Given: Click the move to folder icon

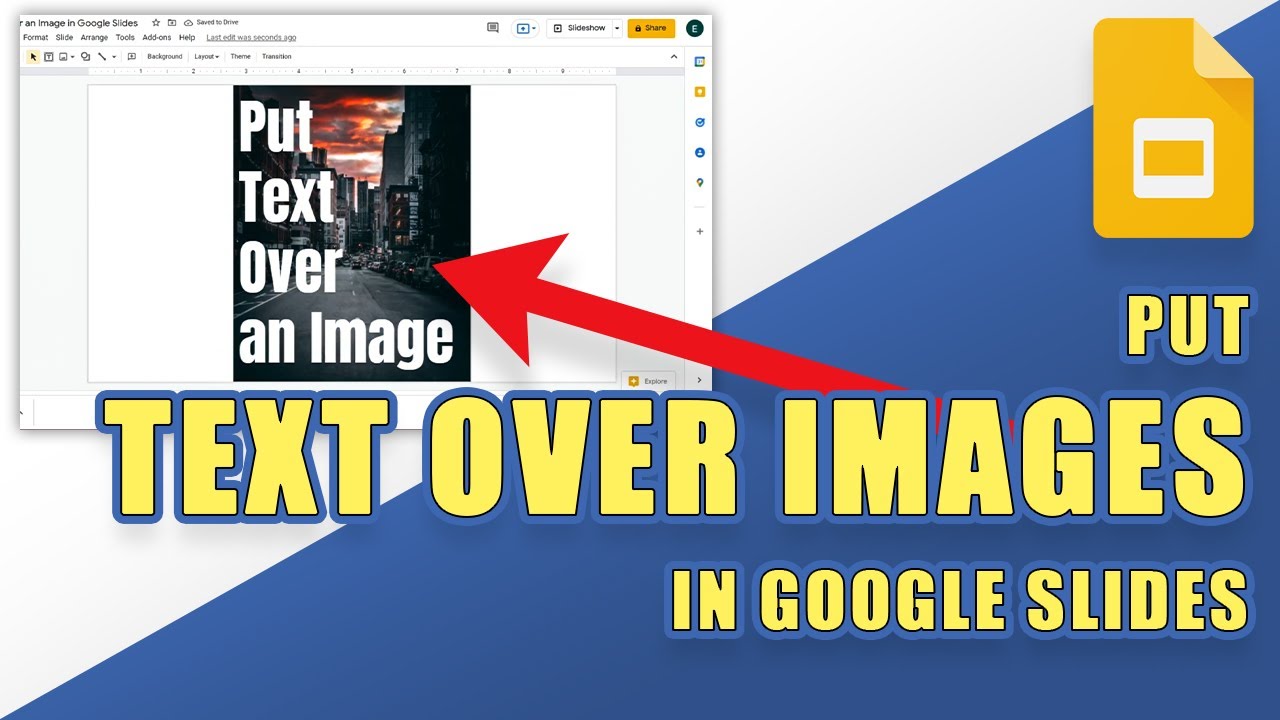Looking at the screenshot, I should click(x=172, y=22).
